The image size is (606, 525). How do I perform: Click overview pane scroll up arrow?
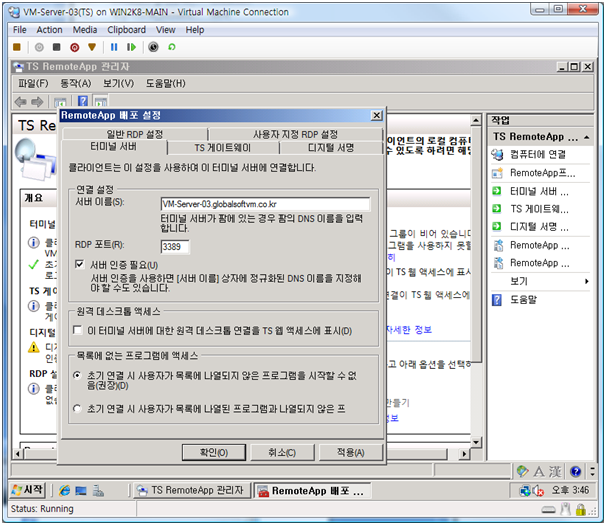coord(476,120)
